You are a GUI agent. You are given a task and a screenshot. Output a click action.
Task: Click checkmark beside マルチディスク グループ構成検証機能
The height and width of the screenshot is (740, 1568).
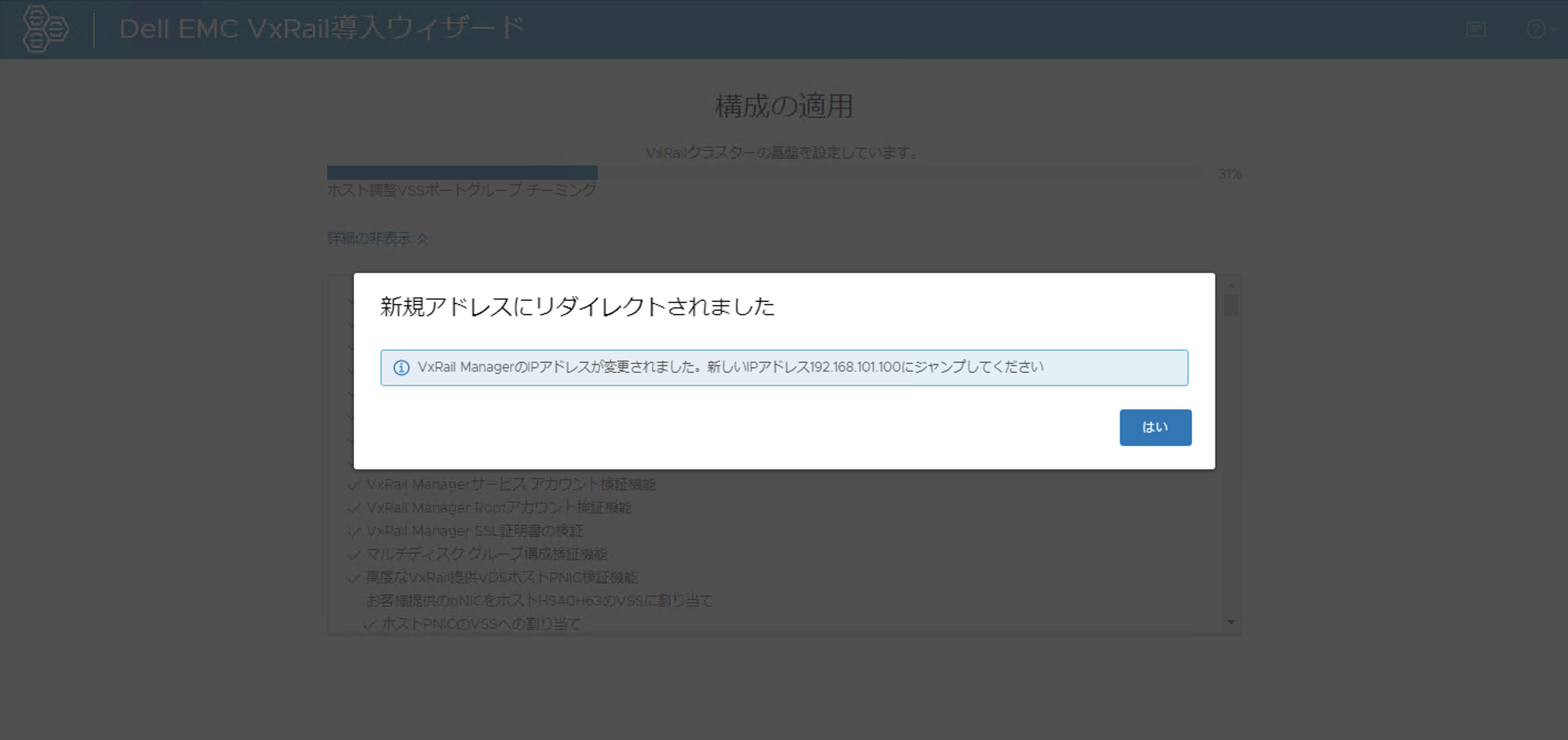click(354, 555)
